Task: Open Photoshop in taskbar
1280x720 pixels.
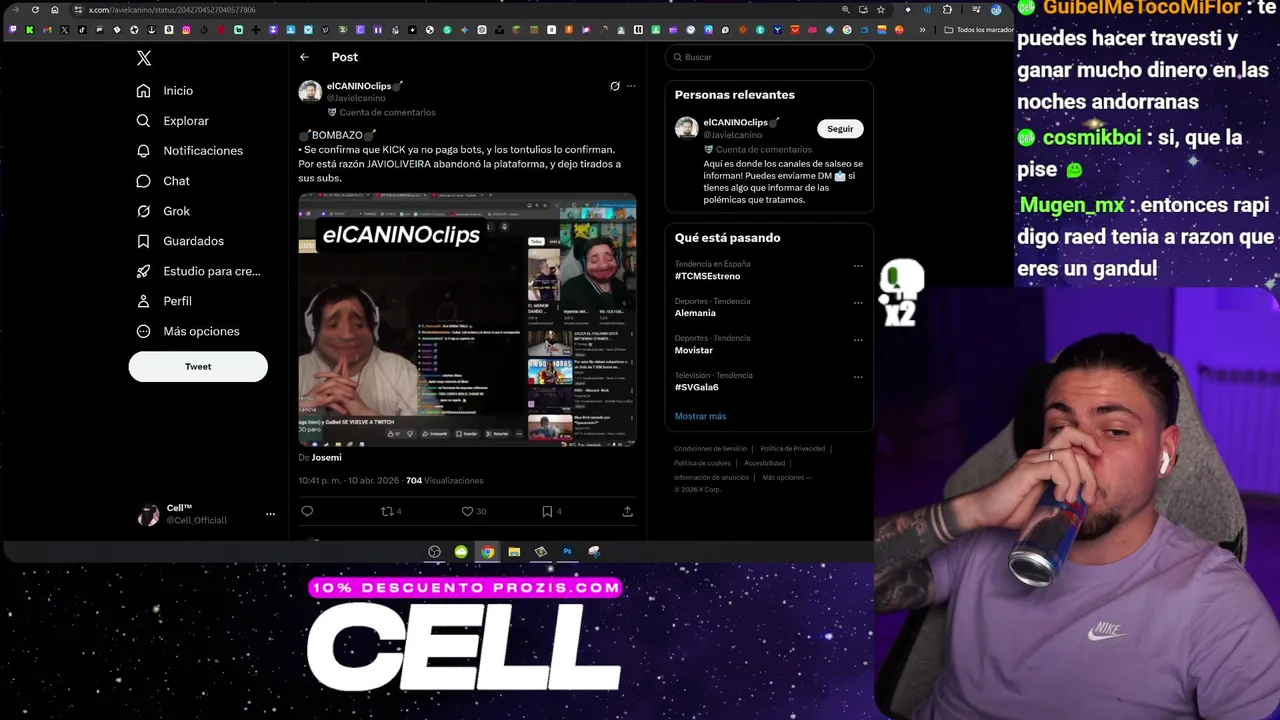Action: pos(567,552)
